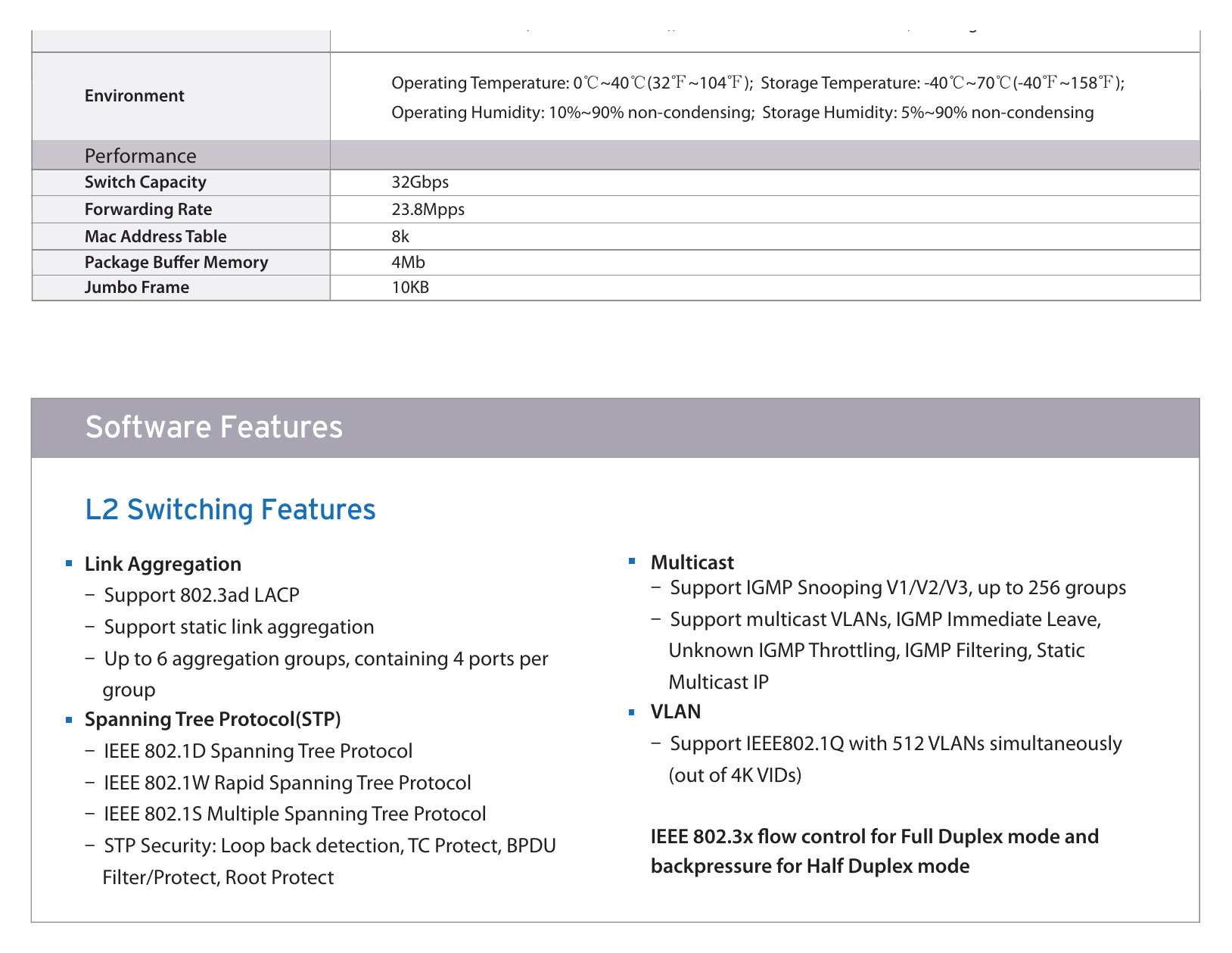Select the 32Gbps value
The image size is (1232, 953).
pos(420,182)
